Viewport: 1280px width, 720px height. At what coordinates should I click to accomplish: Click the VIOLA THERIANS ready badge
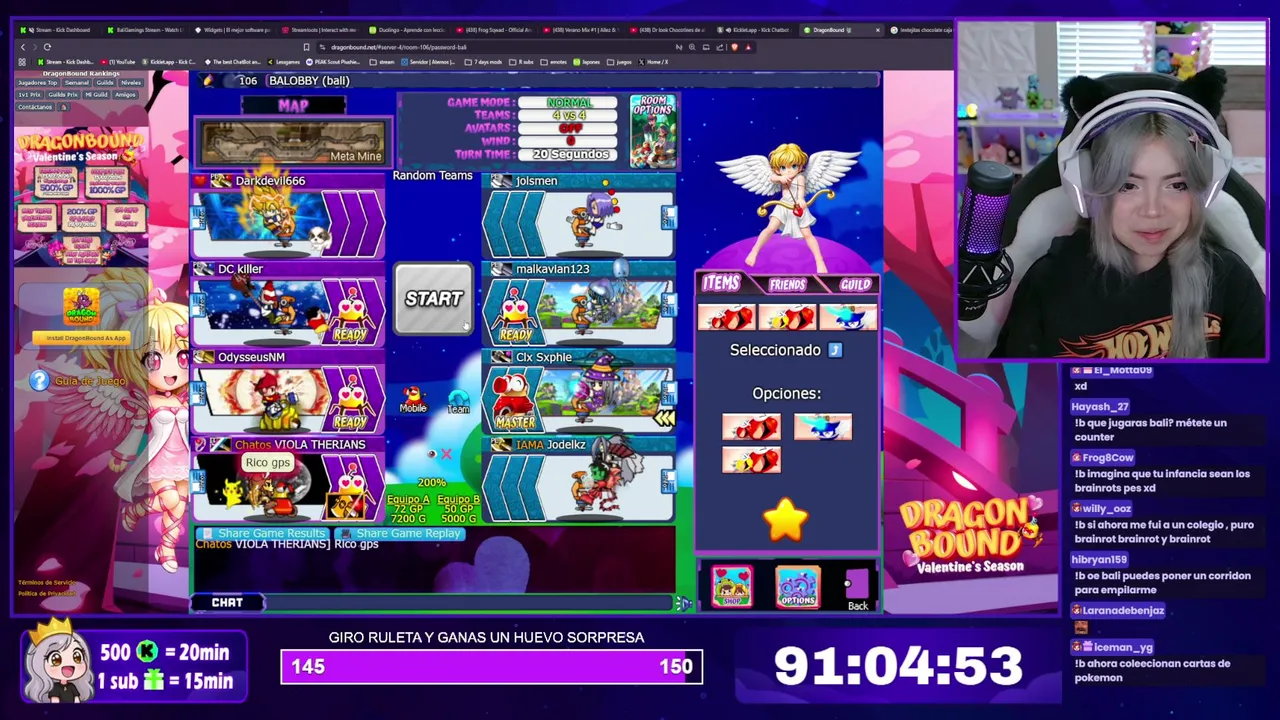click(x=348, y=487)
